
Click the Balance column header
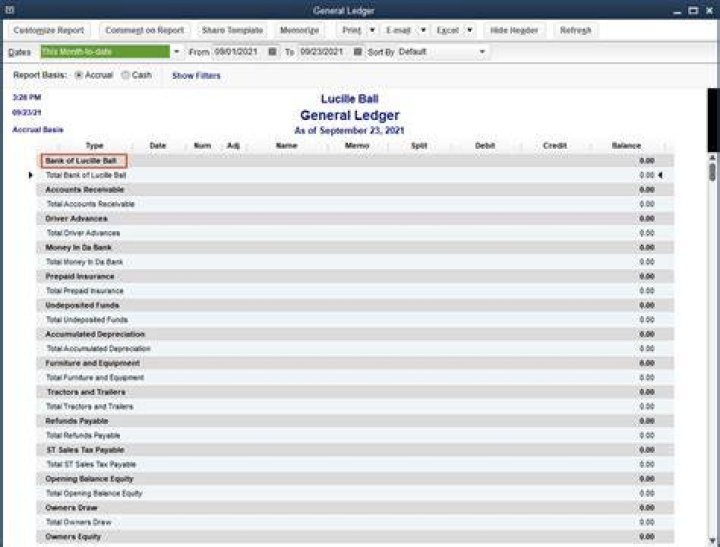click(x=626, y=146)
